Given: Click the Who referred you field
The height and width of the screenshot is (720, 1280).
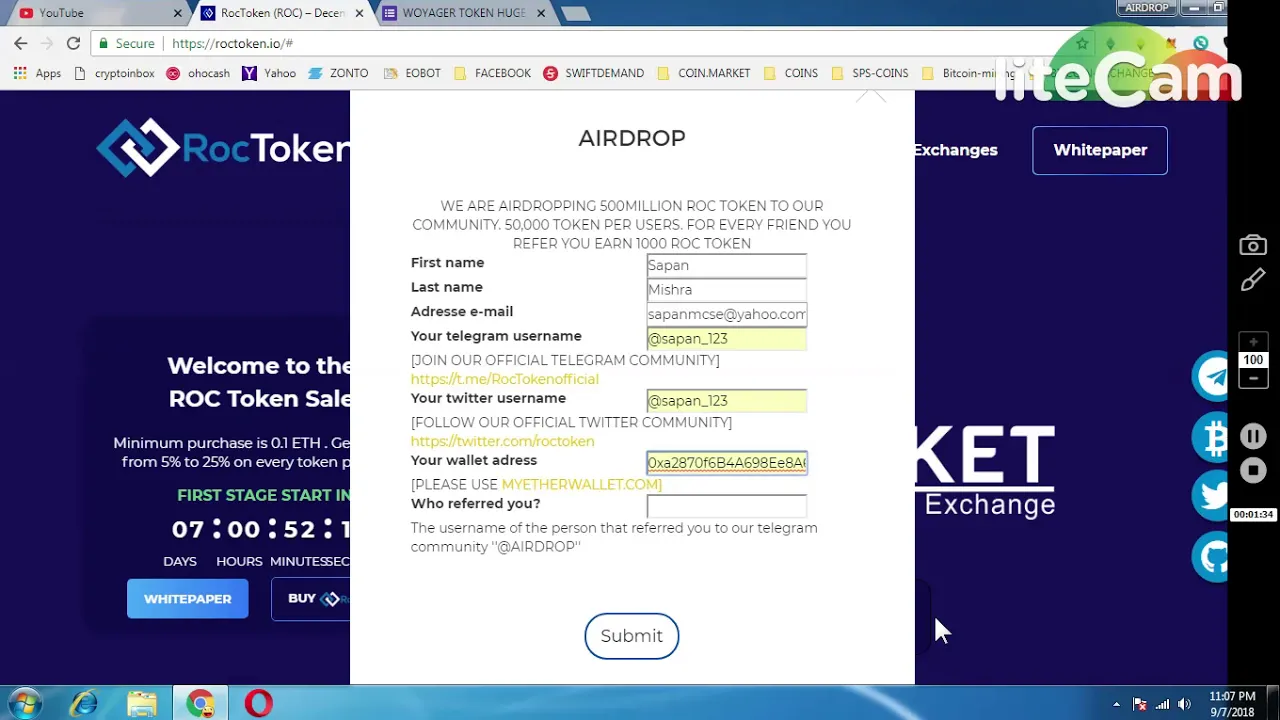Looking at the screenshot, I should tap(726, 506).
